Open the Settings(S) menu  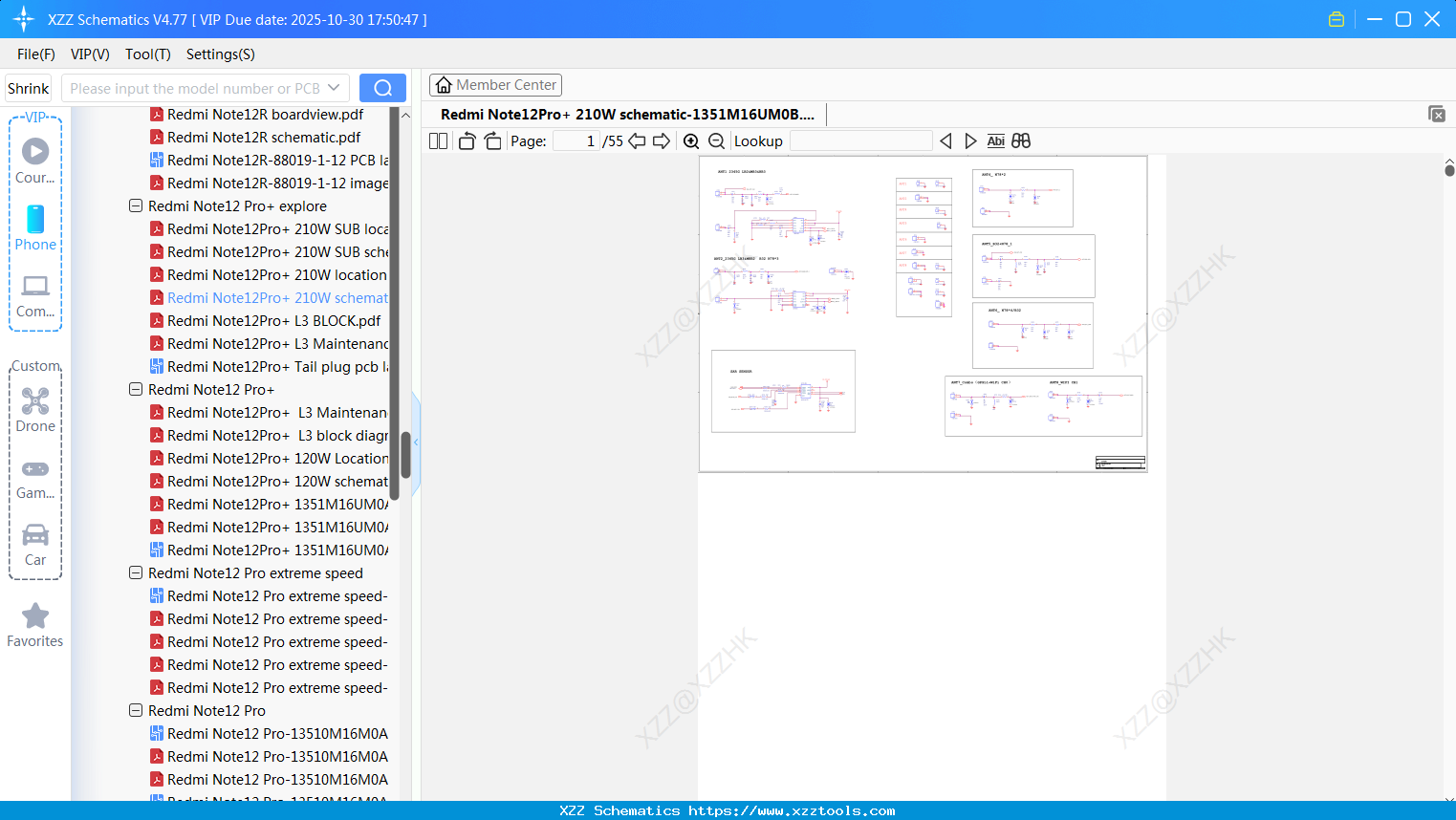point(221,54)
